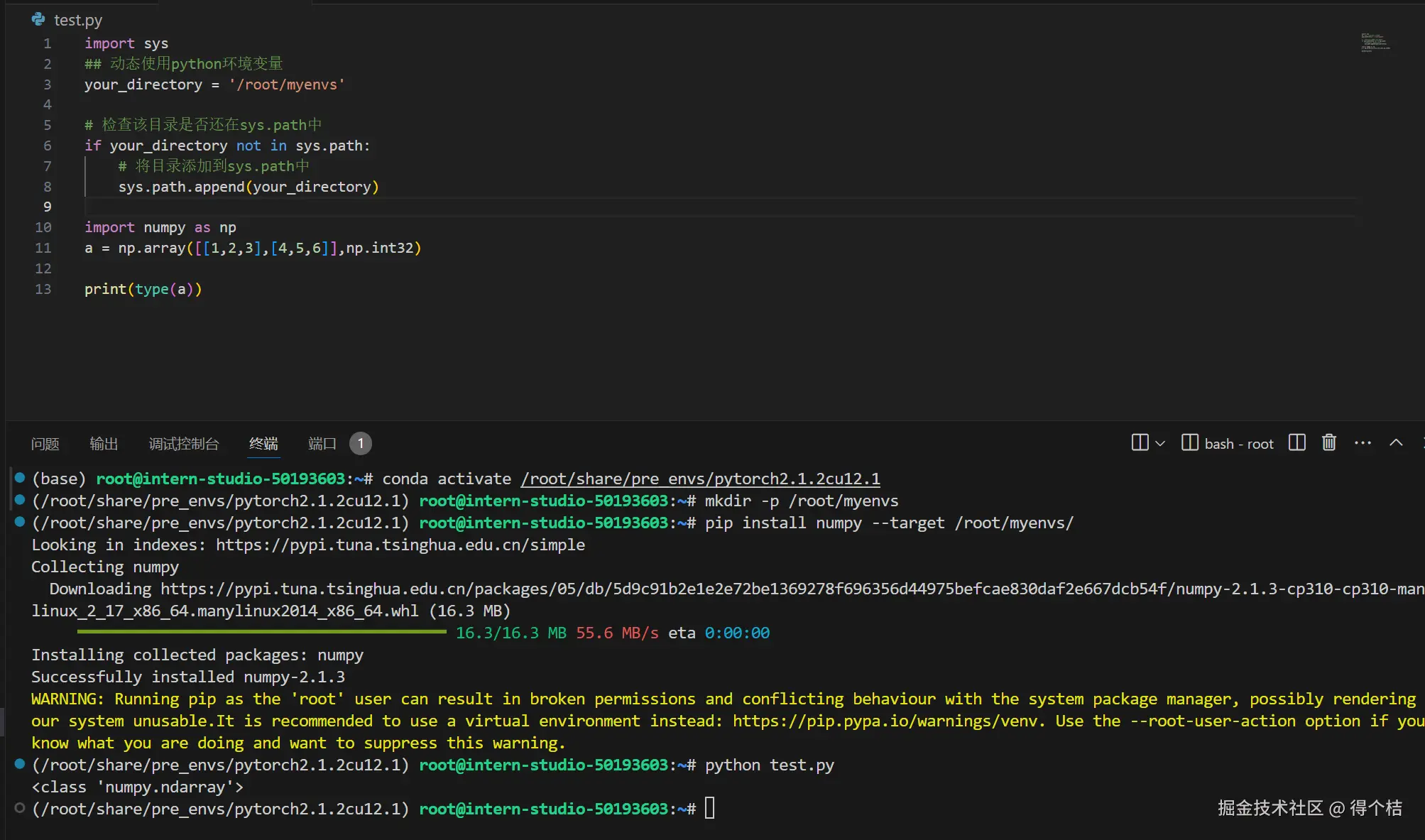Image resolution: width=1425 pixels, height=840 pixels.
Task: Click the new split terminal icon
Action: point(1140,443)
